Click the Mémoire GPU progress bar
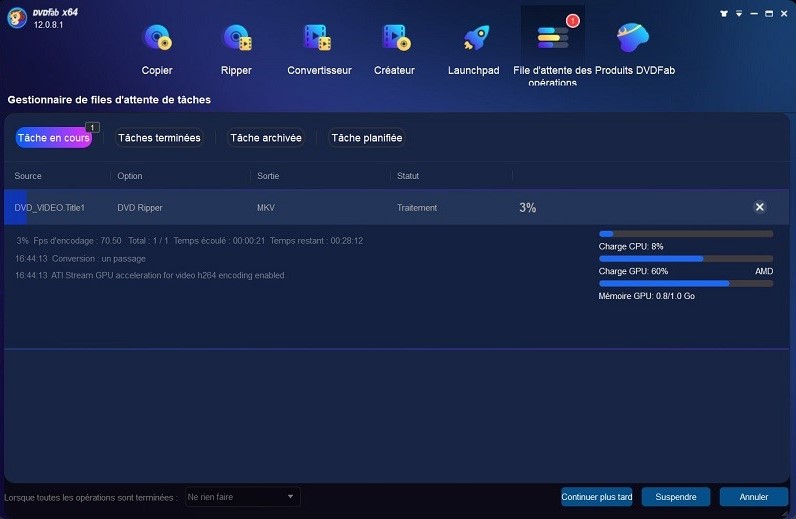This screenshot has width=796, height=519. click(x=686, y=283)
